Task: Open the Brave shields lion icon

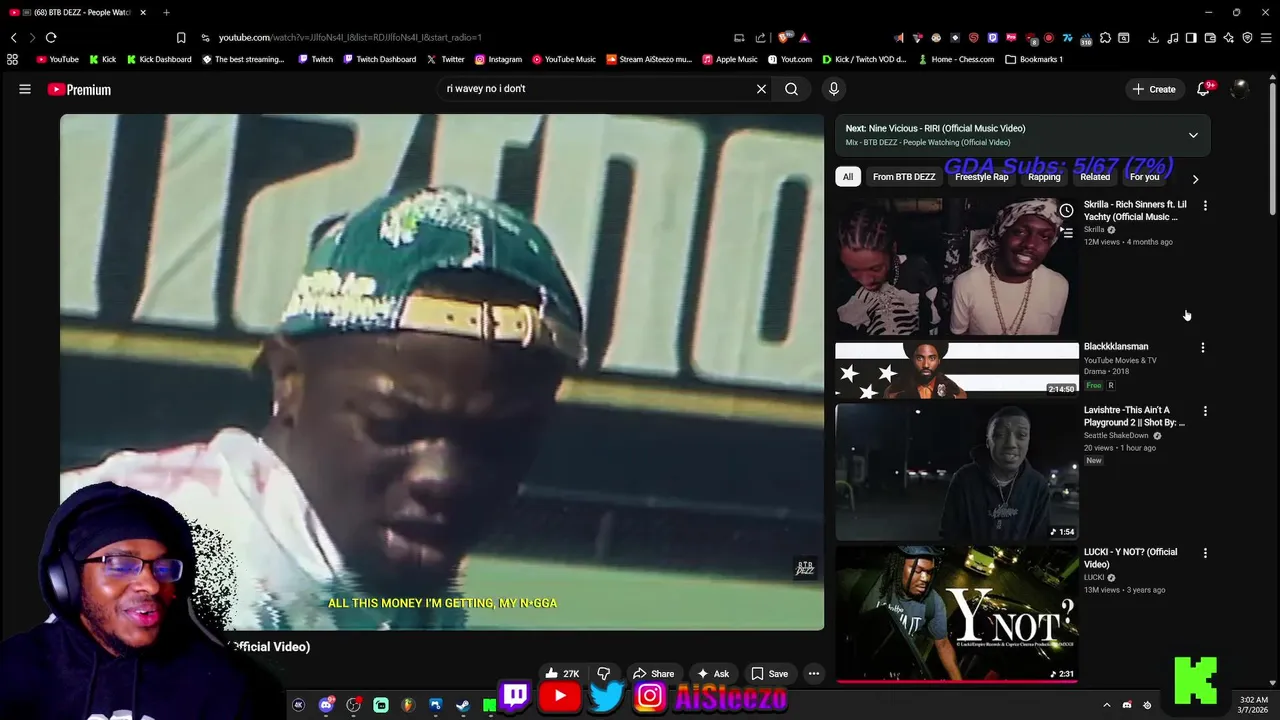Action: [786, 38]
